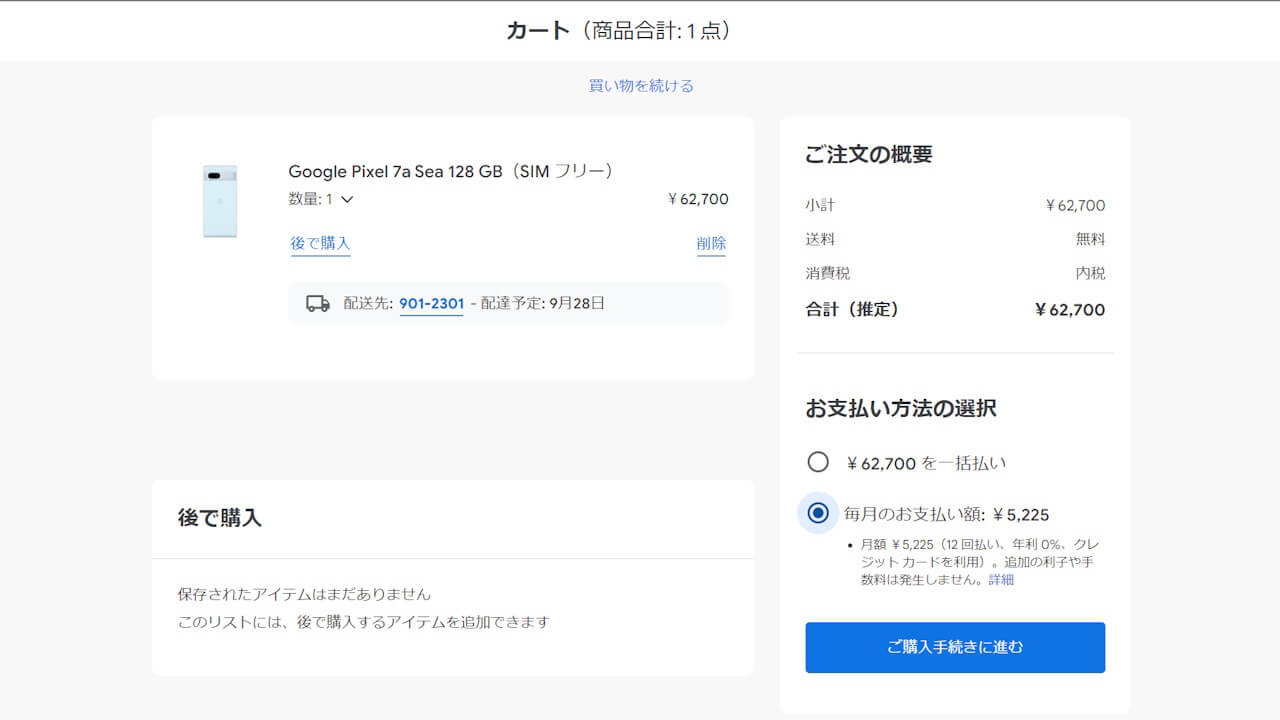
Task: Click the 買い物を続ける link
Action: (640, 85)
